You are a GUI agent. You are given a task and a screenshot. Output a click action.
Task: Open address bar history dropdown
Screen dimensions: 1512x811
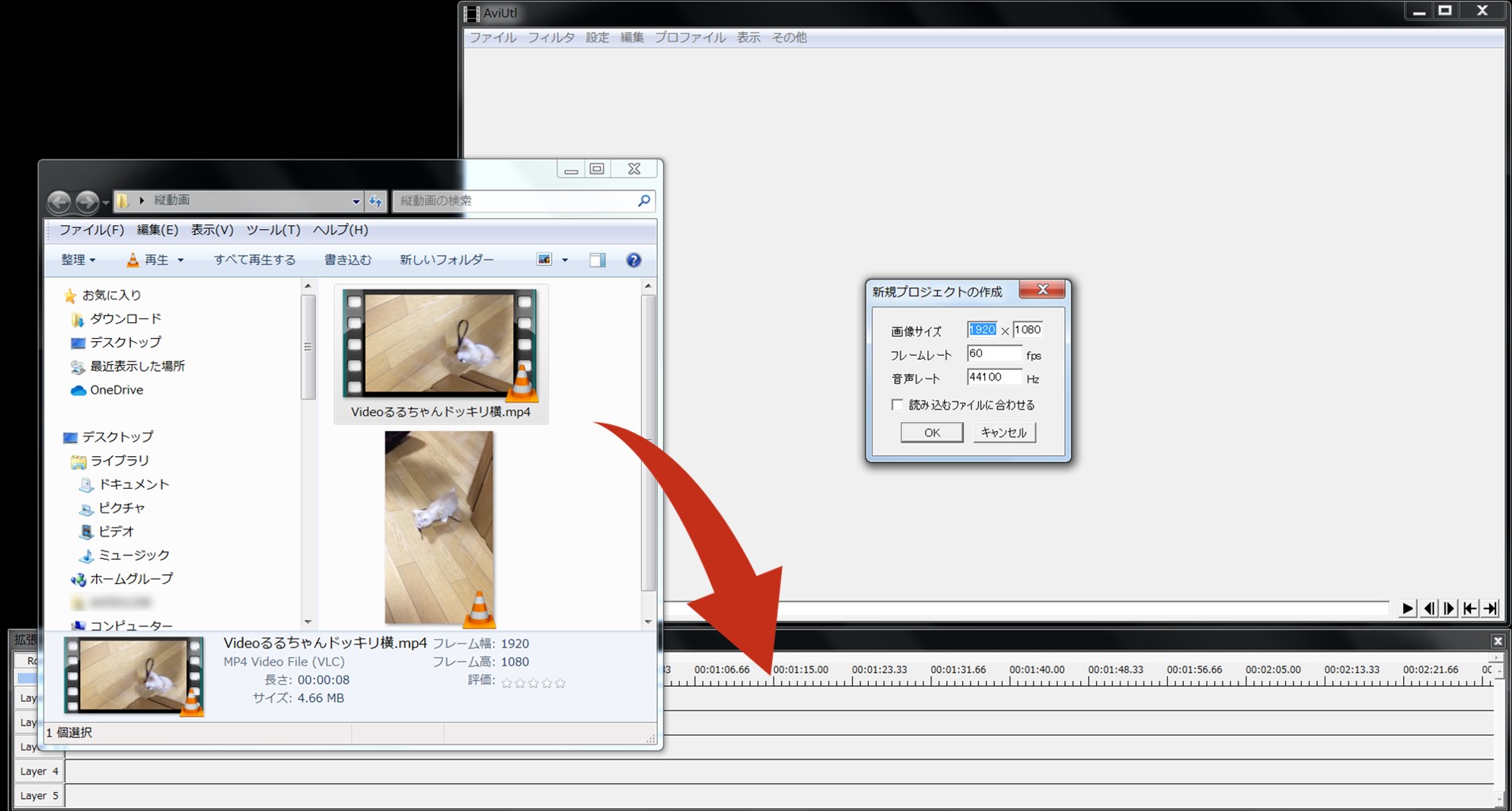coord(356,202)
